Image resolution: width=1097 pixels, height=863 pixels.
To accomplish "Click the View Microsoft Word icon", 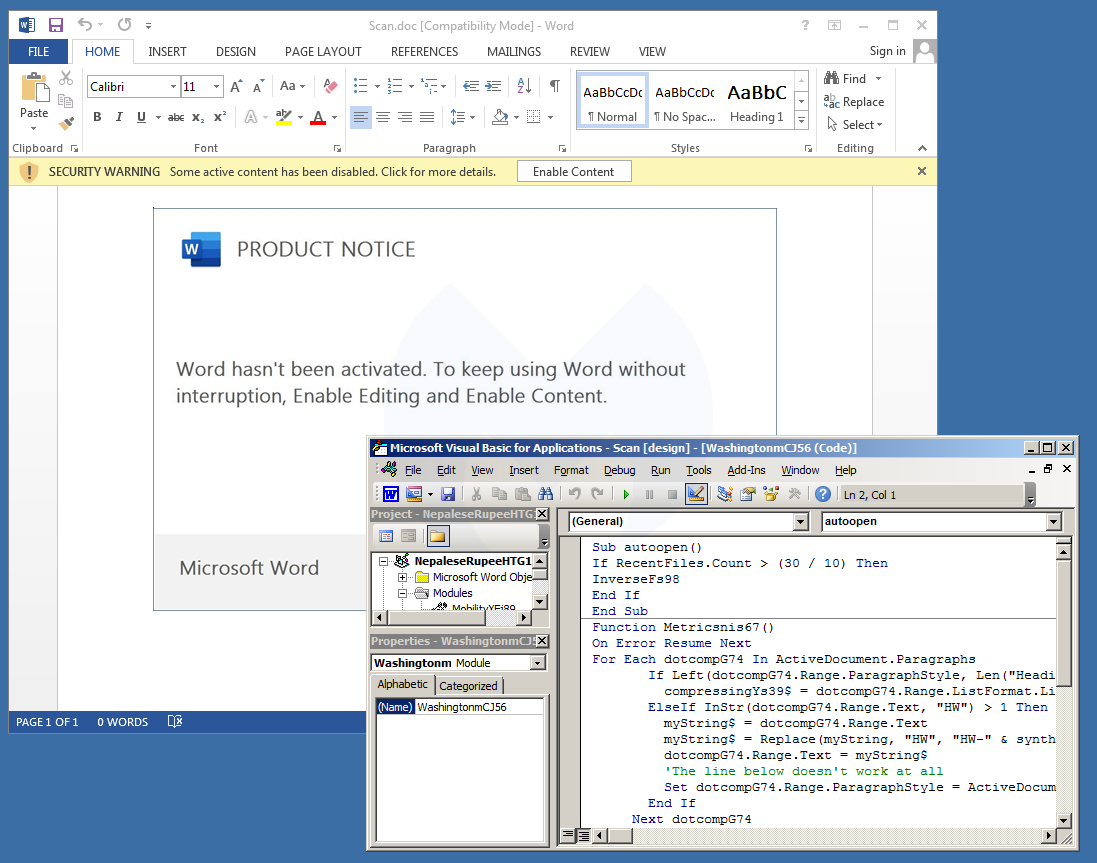I will 390,494.
